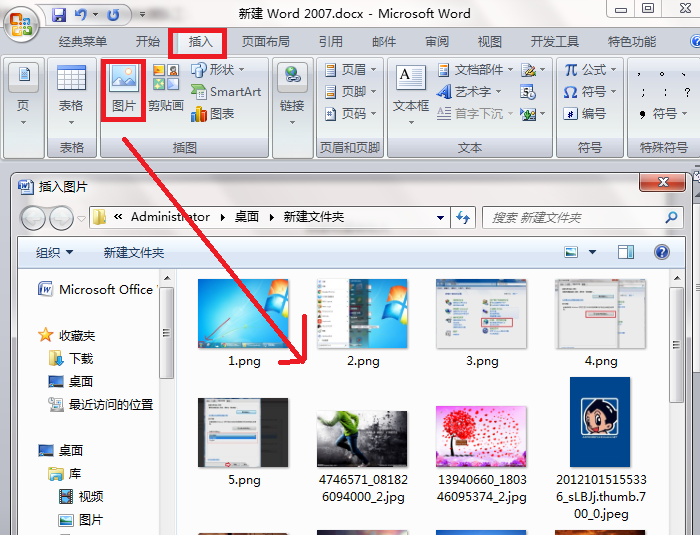700x535 pixels.
Task: Insert date and time icon
Action: pyautogui.click(x=528, y=92)
